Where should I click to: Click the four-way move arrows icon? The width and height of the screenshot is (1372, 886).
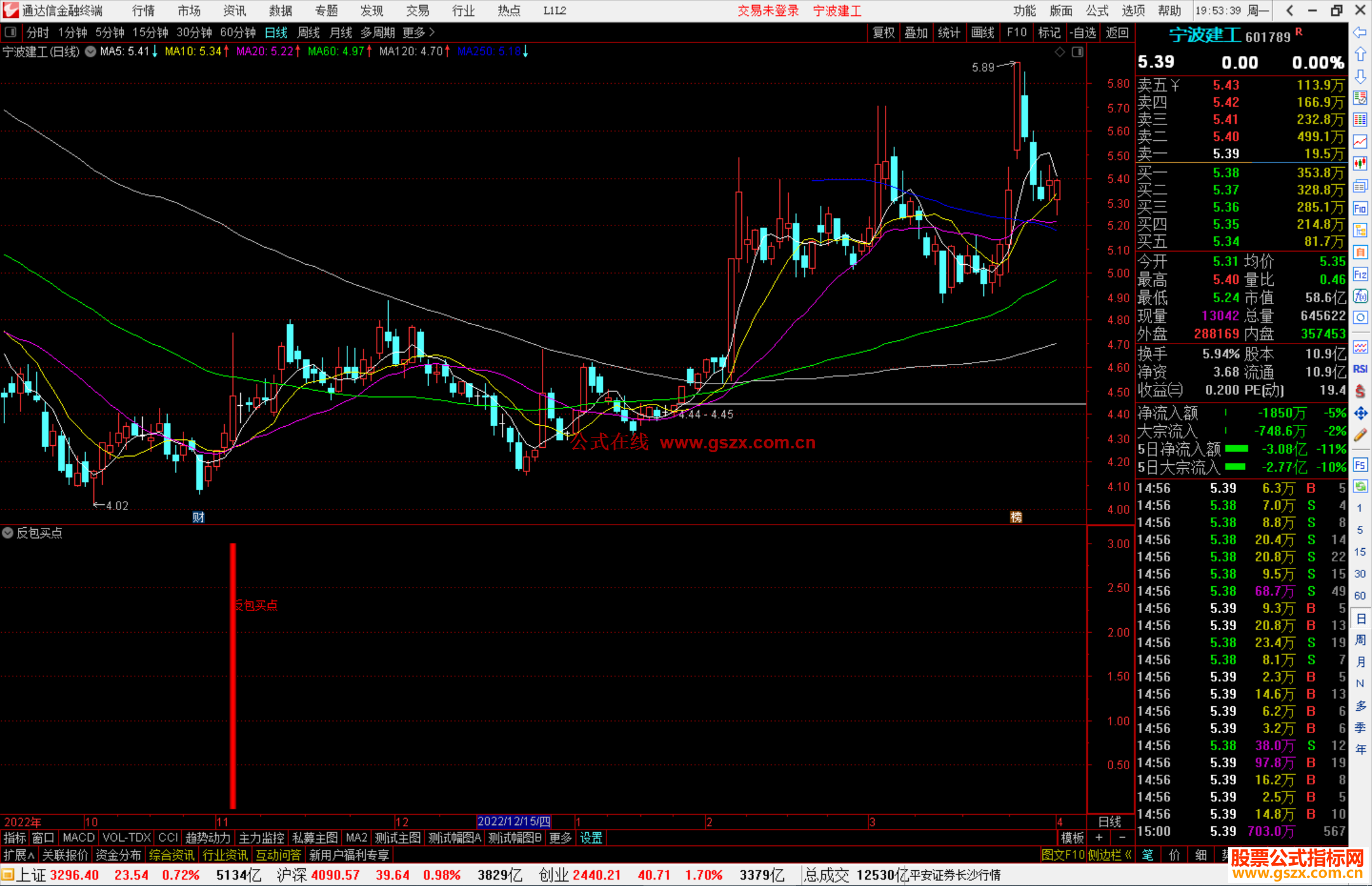1360,413
